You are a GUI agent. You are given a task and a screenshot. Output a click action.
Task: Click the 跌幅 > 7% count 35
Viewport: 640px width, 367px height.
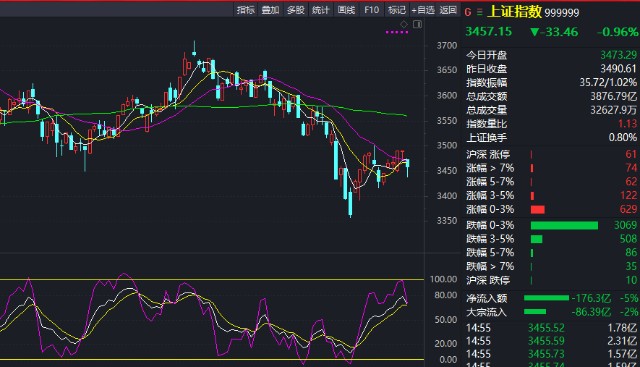click(x=631, y=267)
